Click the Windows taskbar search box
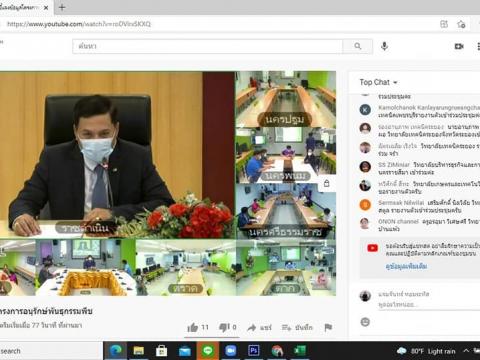 51,351
